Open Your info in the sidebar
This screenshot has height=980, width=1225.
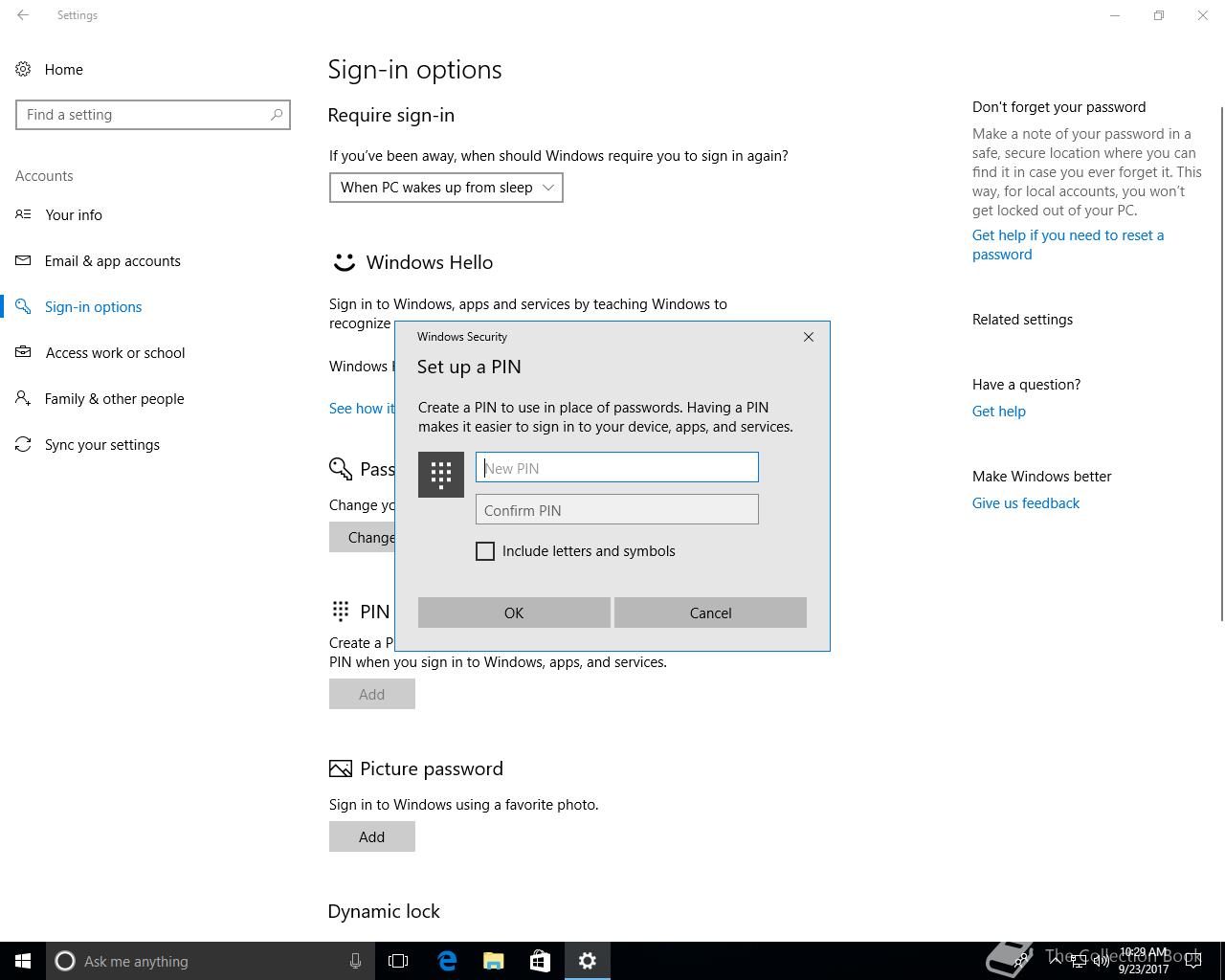point(74,214)
